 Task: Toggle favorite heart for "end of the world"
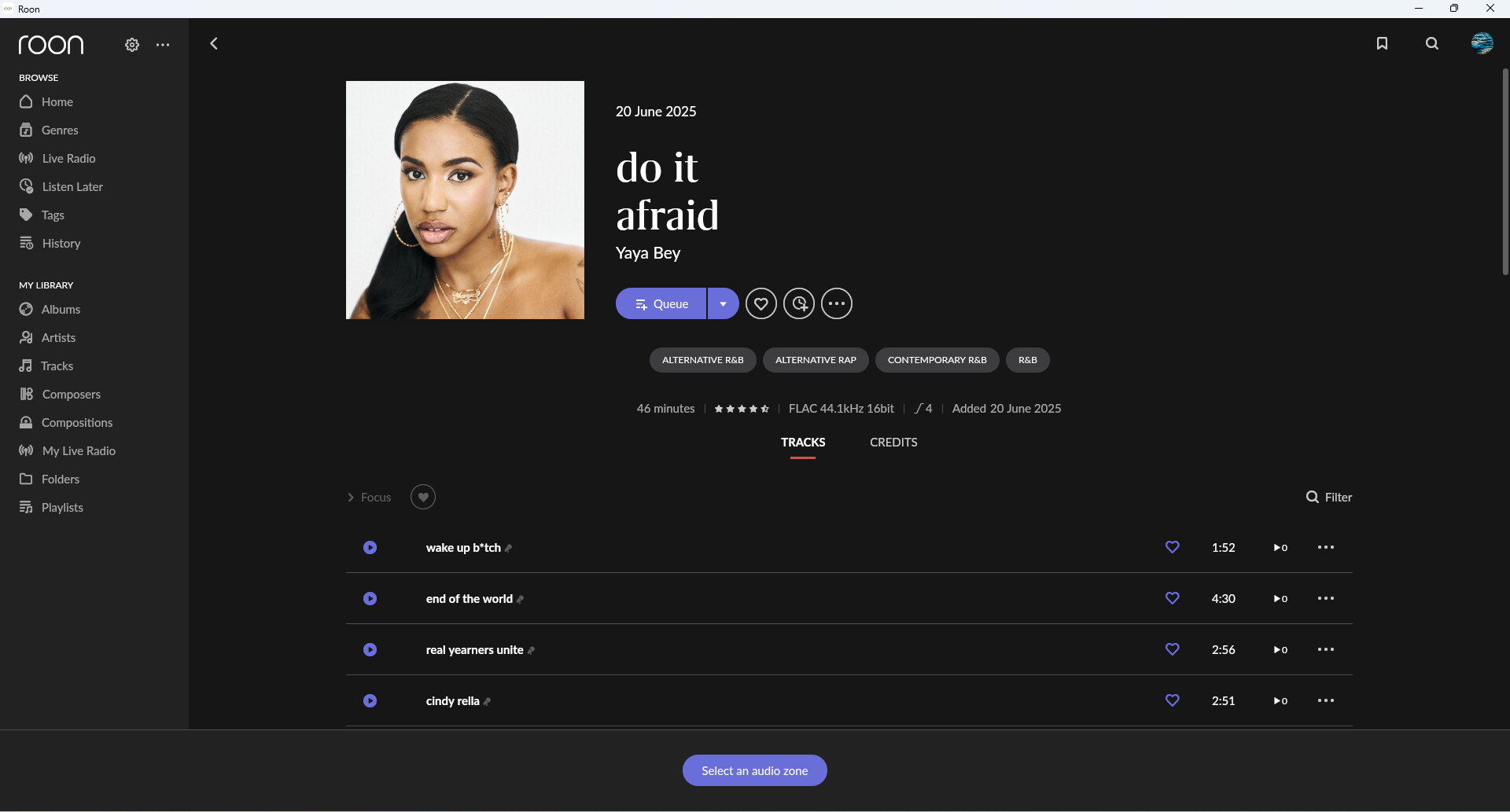(1172, 599)
